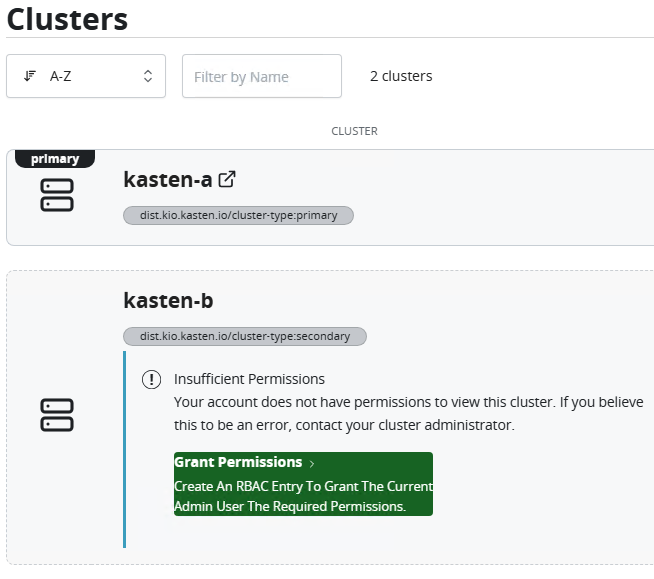Click the Create An RBAC Entry description

[303, 496]
